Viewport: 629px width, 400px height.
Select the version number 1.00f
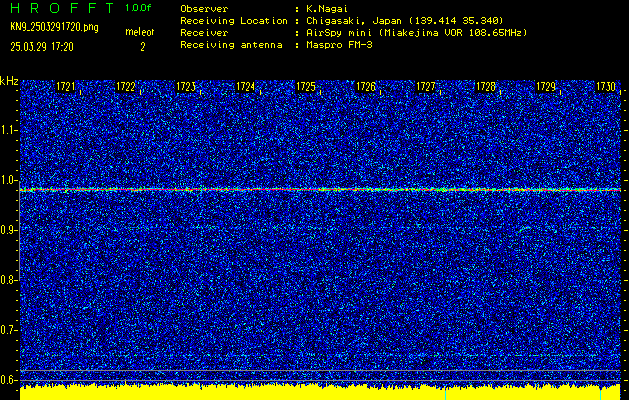click(138, 8)
